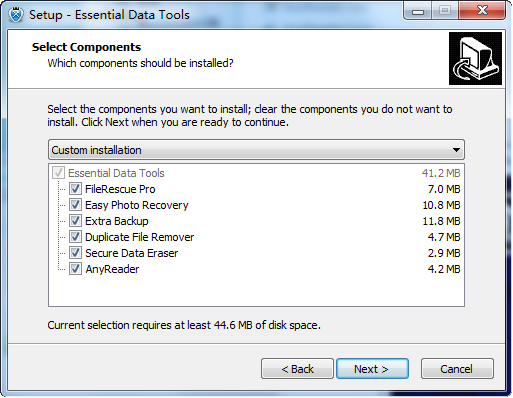Image resolution: width=513 pixels, height=398 pixels.
Task: Disable Duplicate File Remover component
Action: 75,237
